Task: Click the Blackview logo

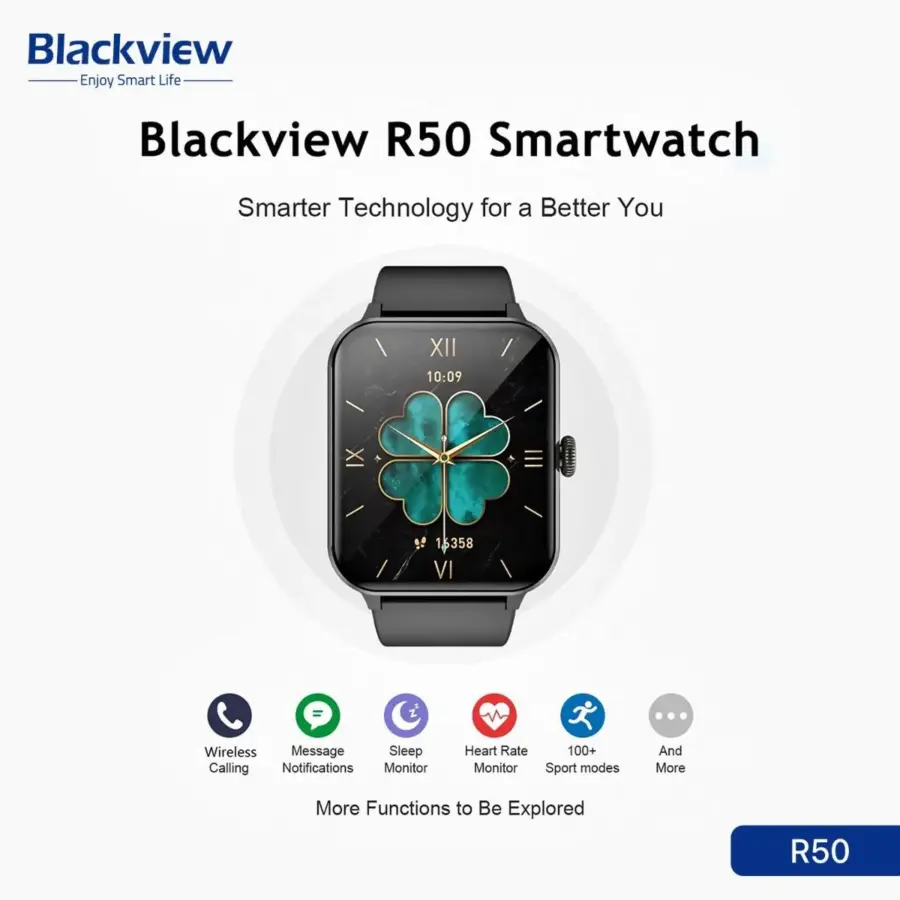Action: 130,59
